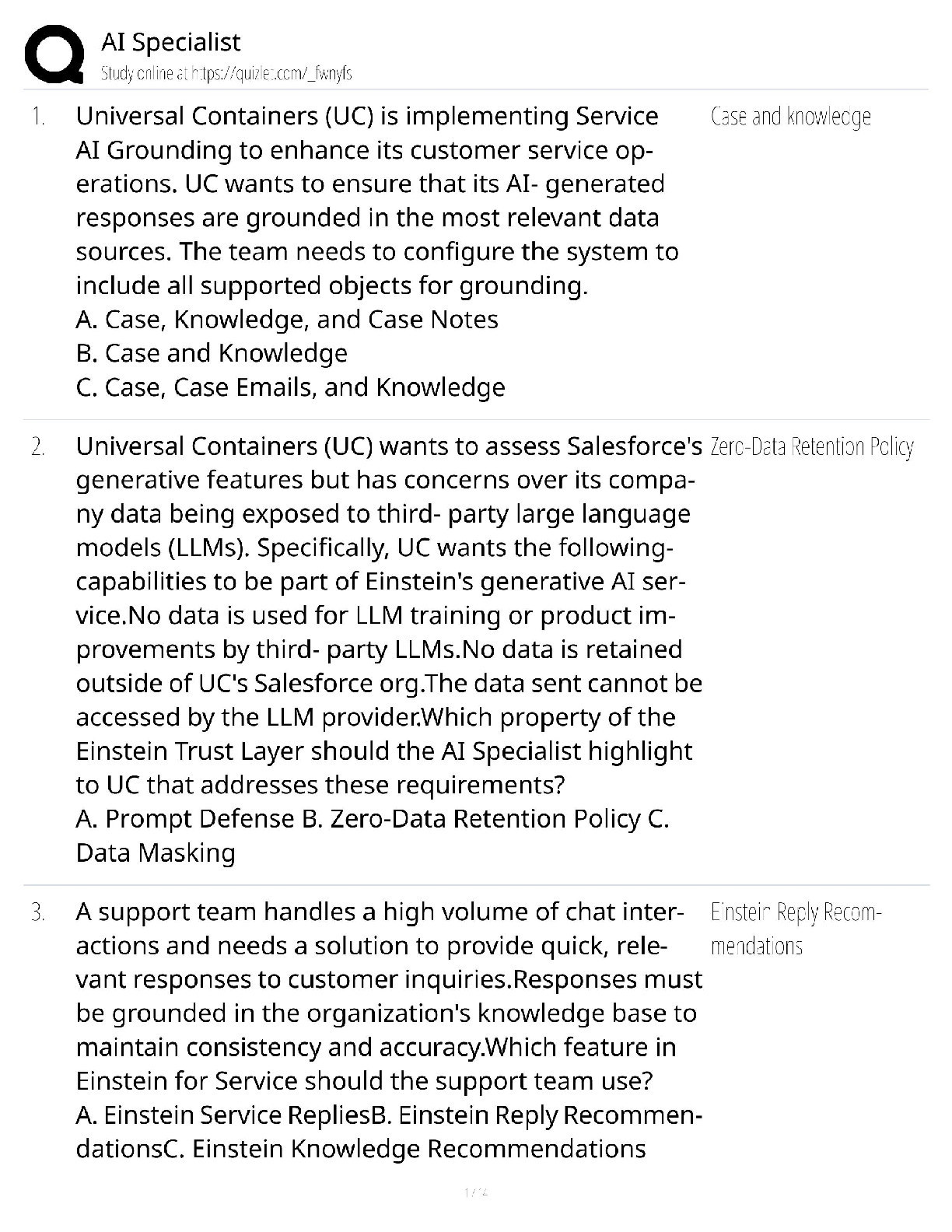Click the page number at bottom
This screenshot has height=1232, width=952.
pyautogui.click(x=475, y=1192)
